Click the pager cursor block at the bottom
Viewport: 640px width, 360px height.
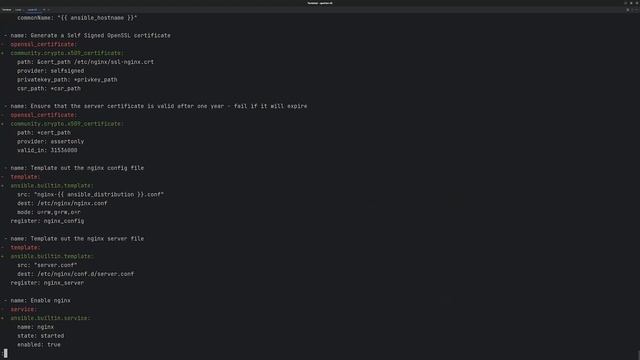[x=5, y=353]
